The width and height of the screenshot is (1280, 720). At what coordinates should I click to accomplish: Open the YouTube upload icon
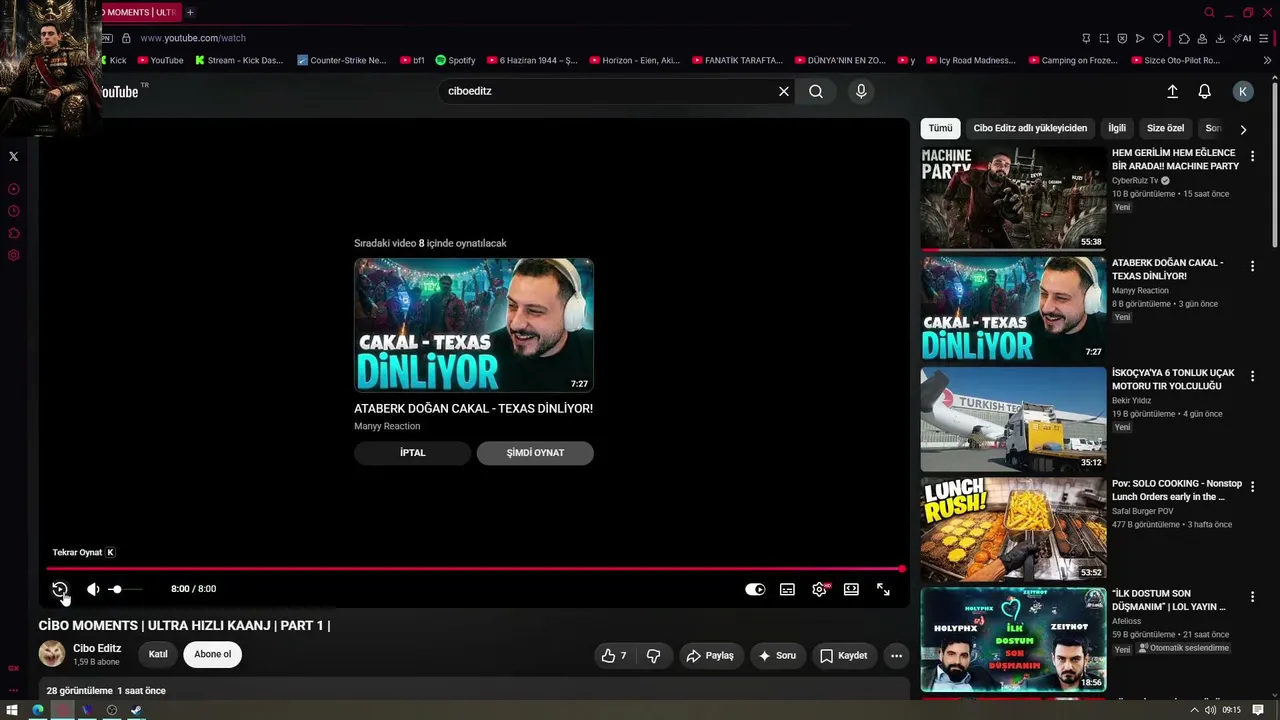(x=1173, y=91)
